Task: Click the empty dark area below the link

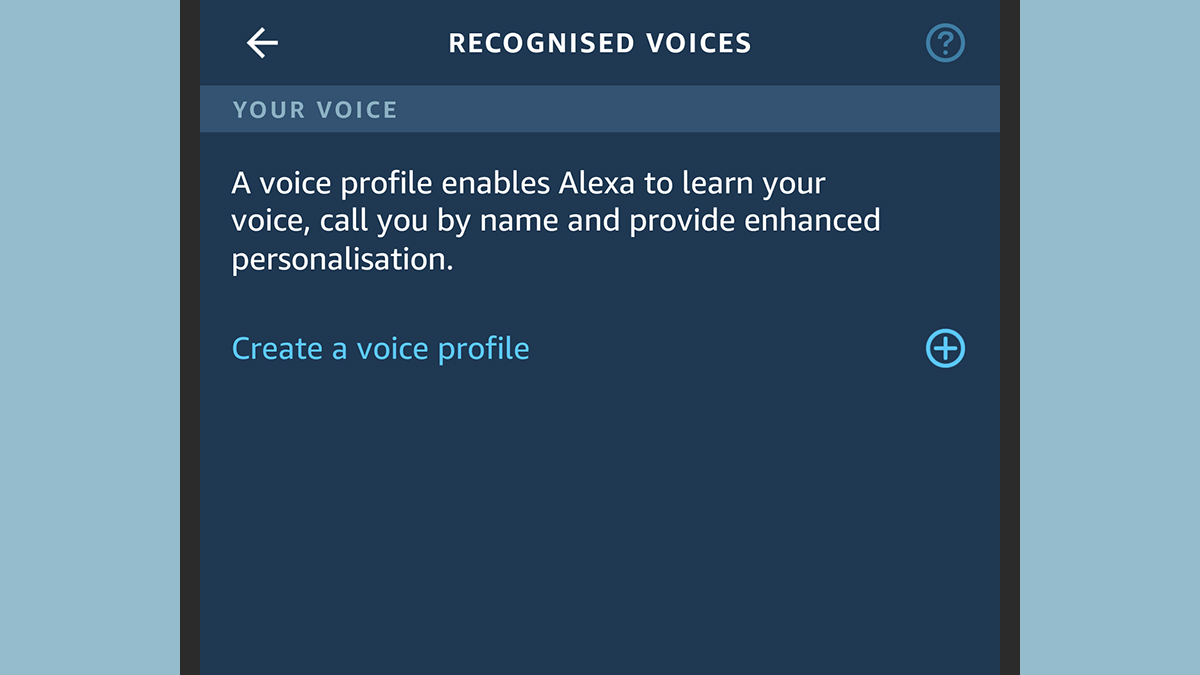Action: click(600, 520)
